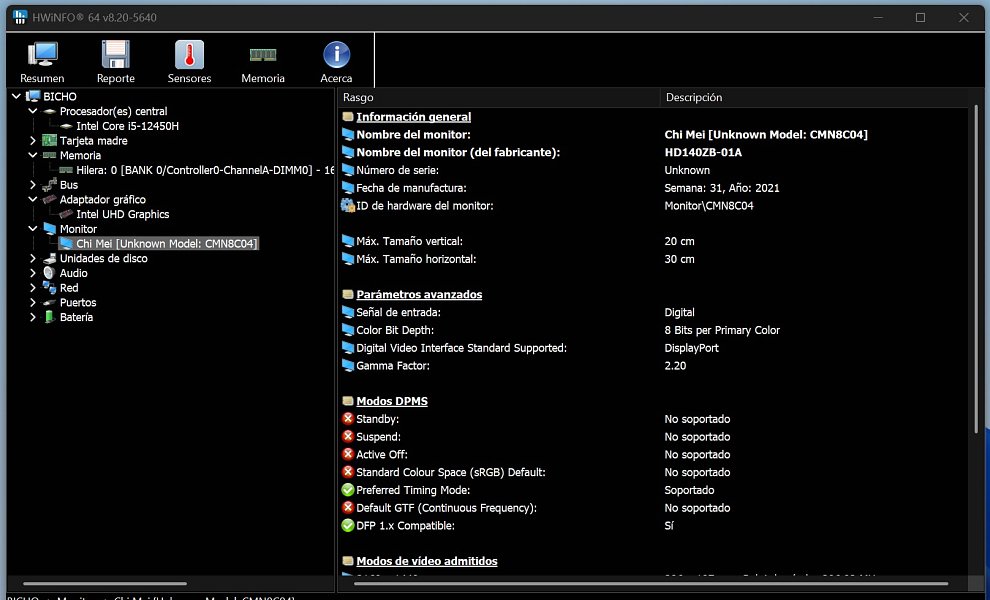Viewport: 990px width, 600px height.
Task: Select the Puertos tree item label
Action: (78, 303)
